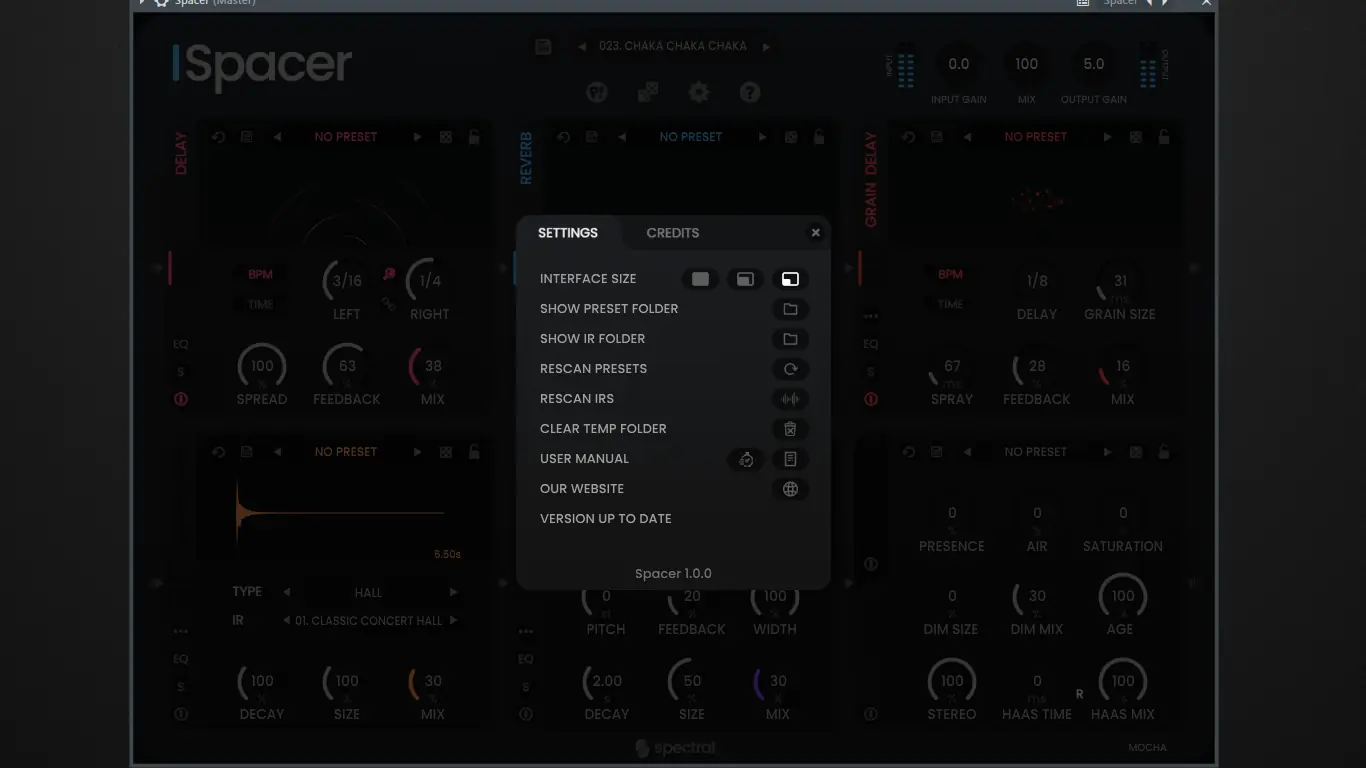The image size is (1366, 768).
Task: Click the question mark help icon in header
Action: pyautogui.click(x=750, y=93)
